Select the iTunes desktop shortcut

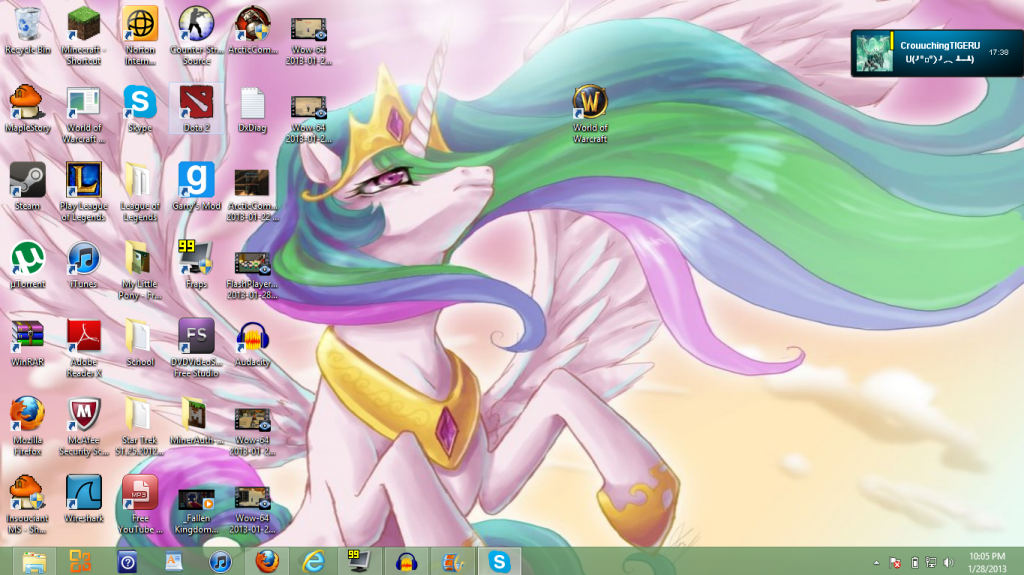(84, 265)
